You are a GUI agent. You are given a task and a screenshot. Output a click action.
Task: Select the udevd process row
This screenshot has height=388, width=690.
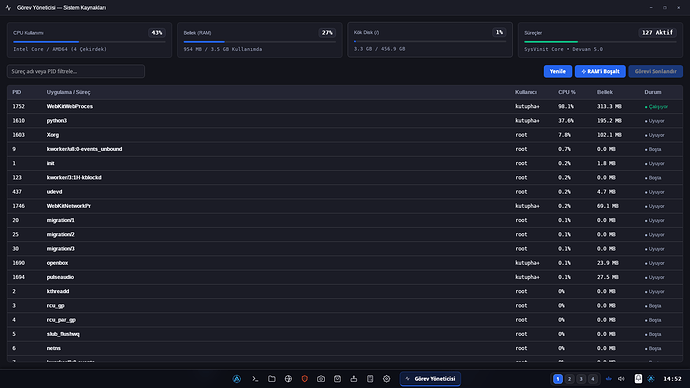pyautogui.click(x=345, y=192)
